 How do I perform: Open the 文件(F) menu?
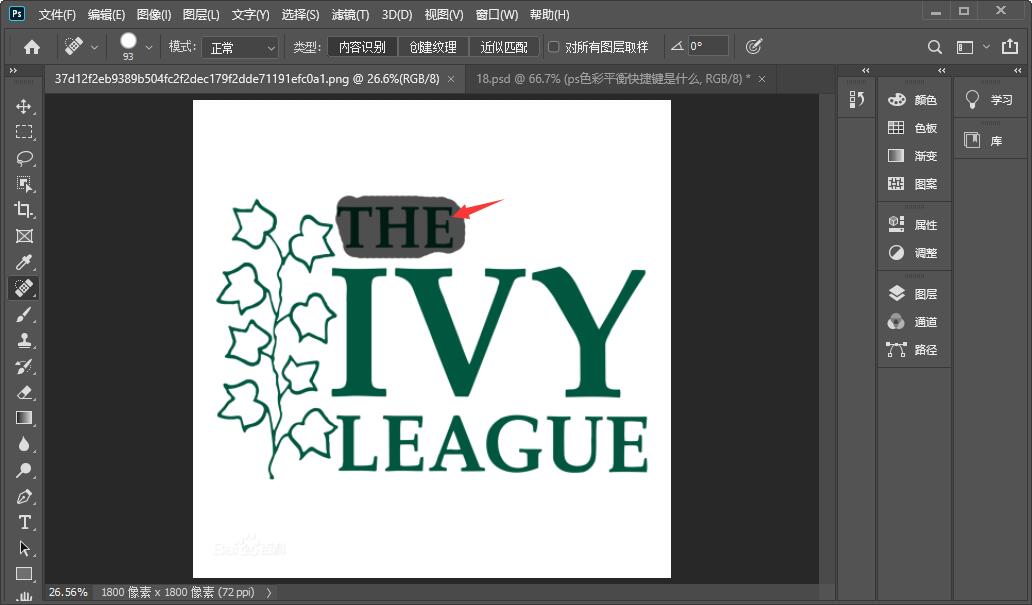point(57,14)
